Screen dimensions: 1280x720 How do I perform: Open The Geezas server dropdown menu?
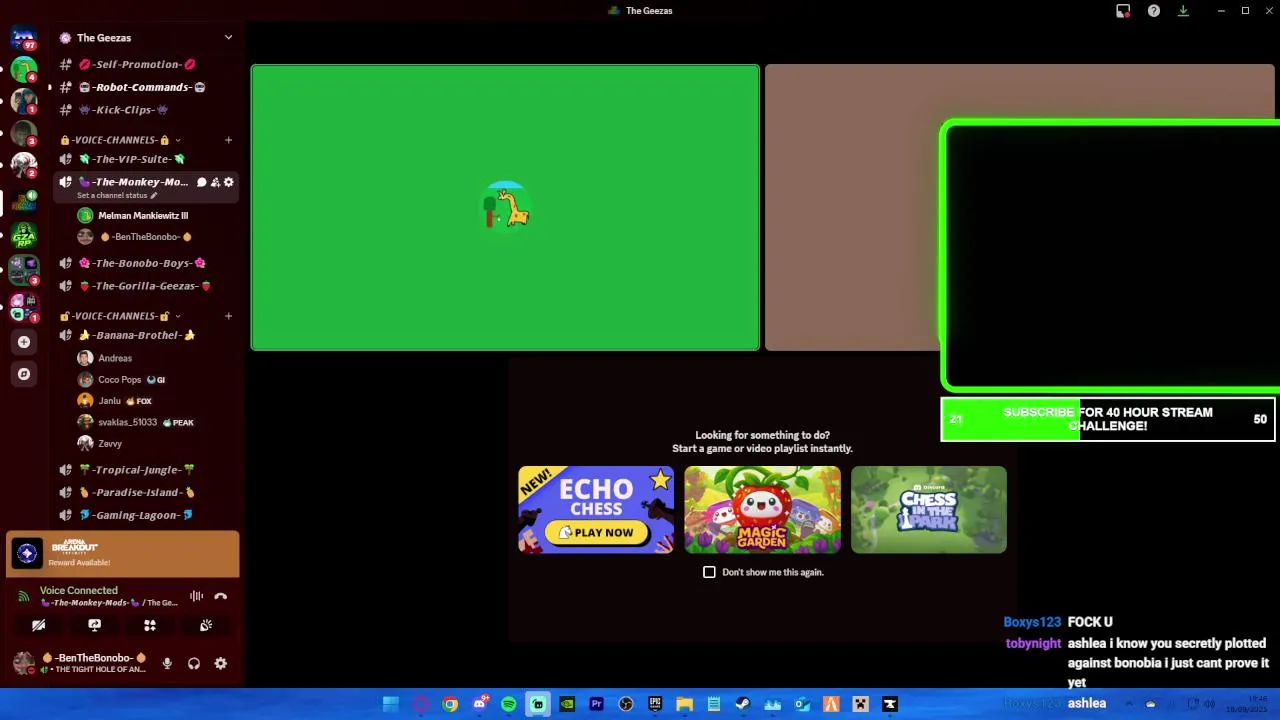coord(228,37)
